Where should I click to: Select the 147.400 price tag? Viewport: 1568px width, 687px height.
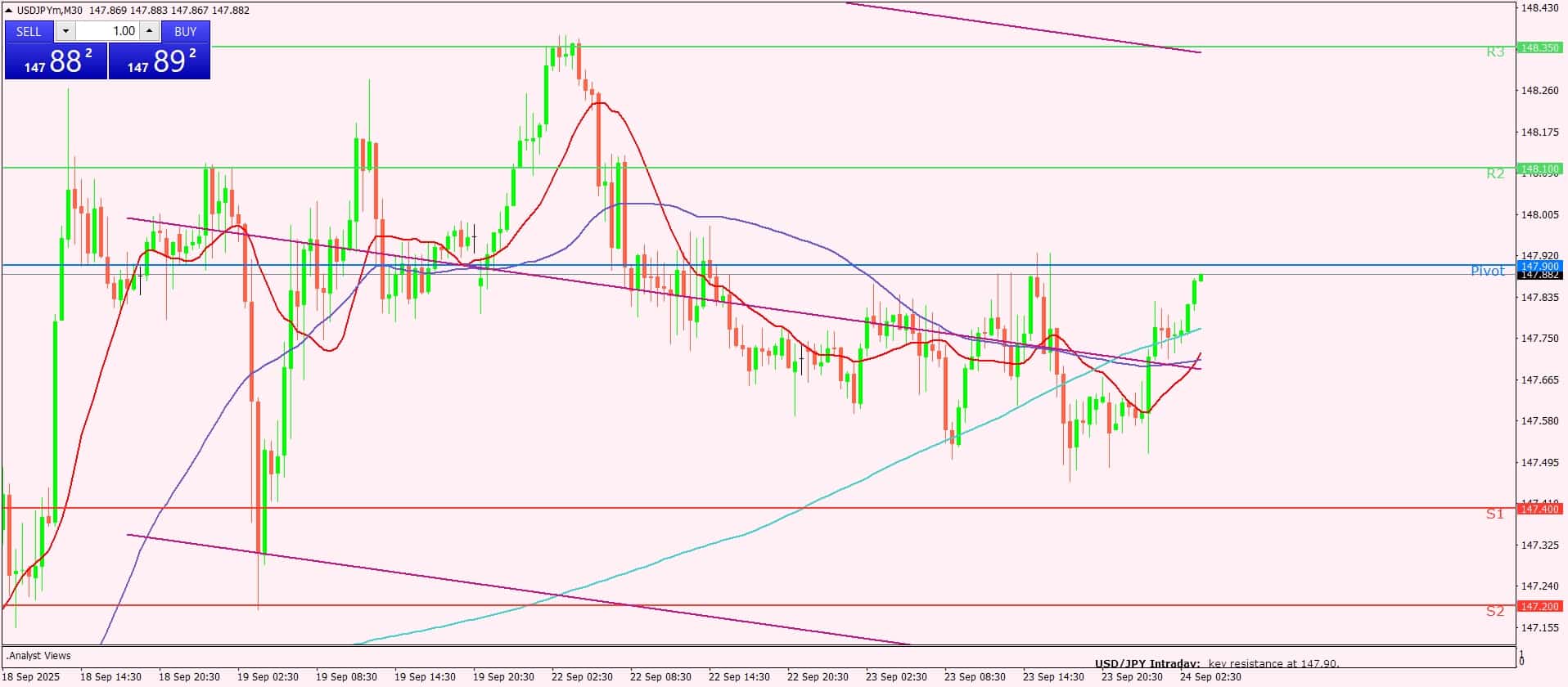pyautogui.click(x=1539, y=509)
